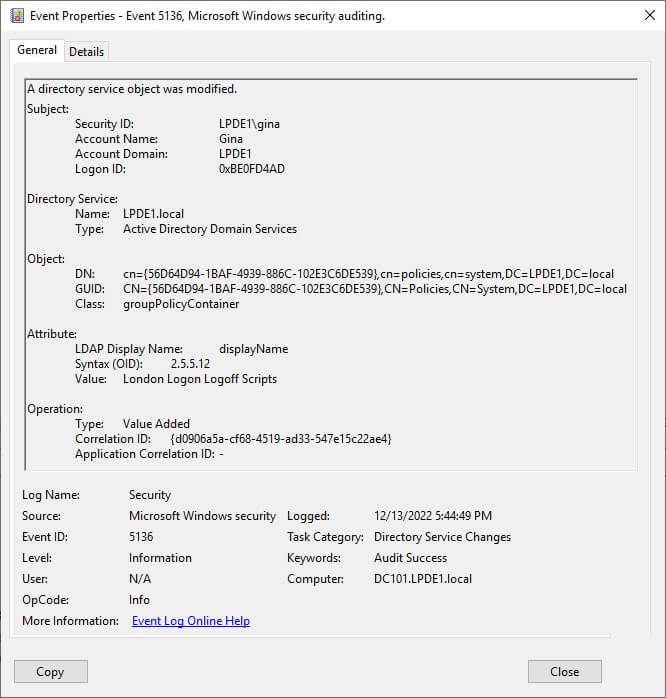Screen dimensions: 666x698
Task: Click the 'Operation:' section heading
Action: coord(55,409)
